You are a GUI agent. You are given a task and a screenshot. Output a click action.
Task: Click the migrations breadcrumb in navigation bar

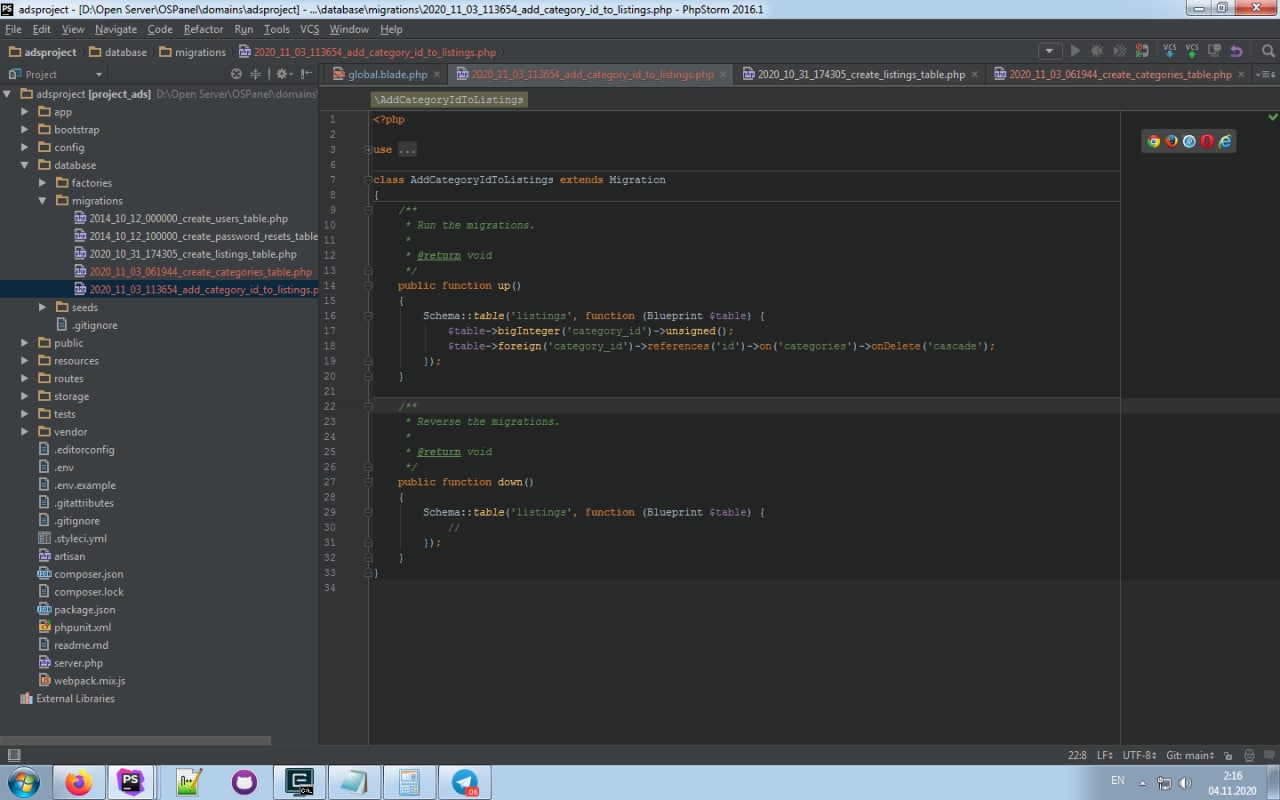(193, 52)
